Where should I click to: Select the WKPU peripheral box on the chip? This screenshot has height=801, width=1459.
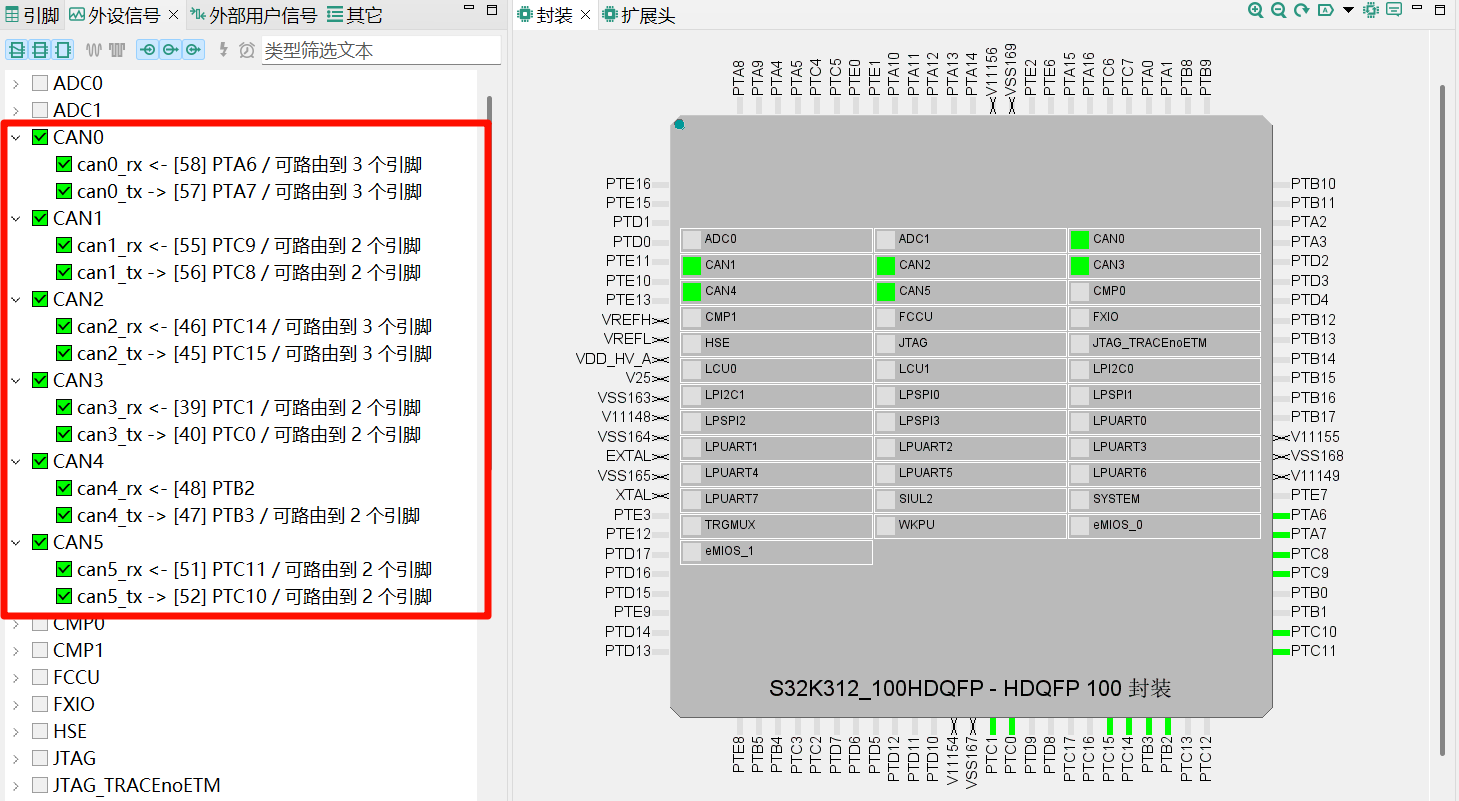970,526
